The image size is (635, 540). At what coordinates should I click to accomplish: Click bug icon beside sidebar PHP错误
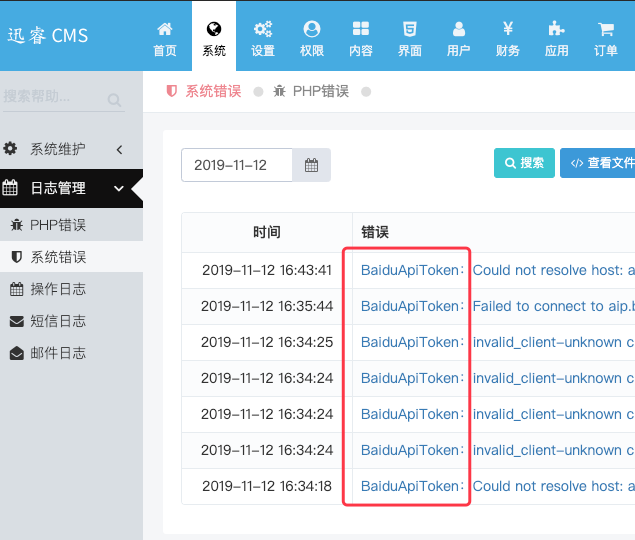[17, 224]
